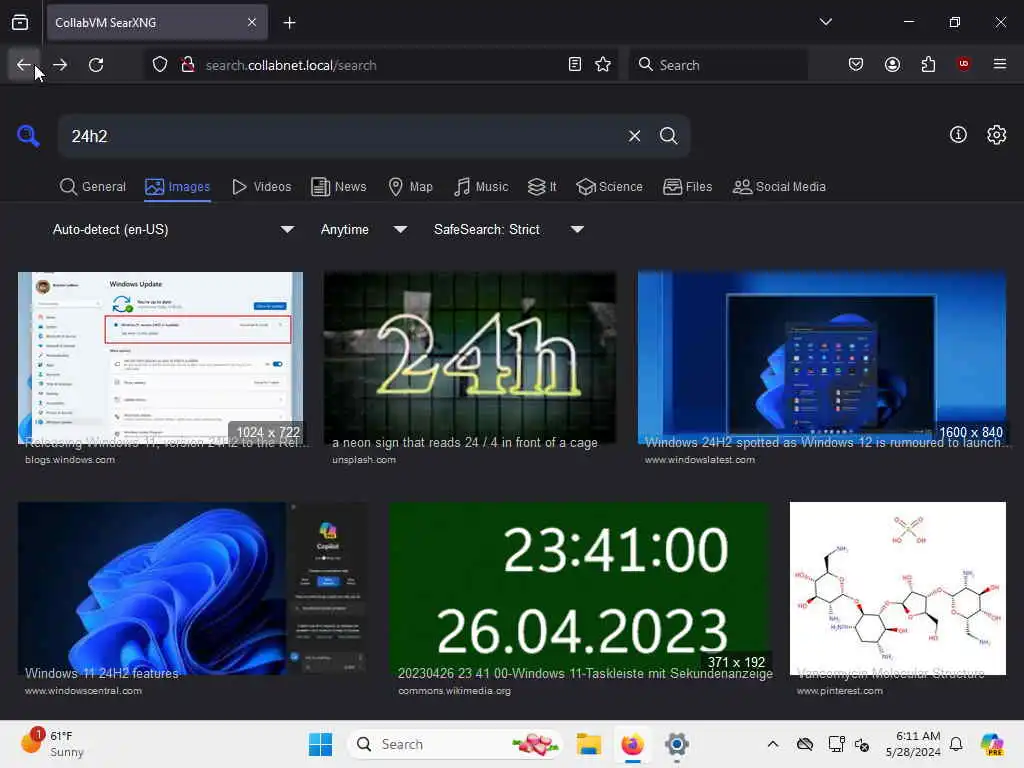Viewport: 1024px width, 768px height.
Task: Bookmark this page with the star icon
Action: 603,65
